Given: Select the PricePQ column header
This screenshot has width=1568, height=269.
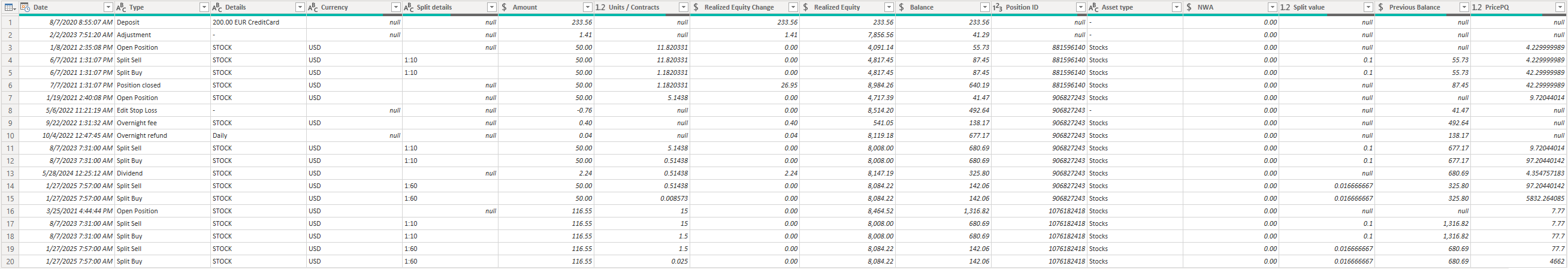Looking at the screenshot, I should click(1518, 7).
